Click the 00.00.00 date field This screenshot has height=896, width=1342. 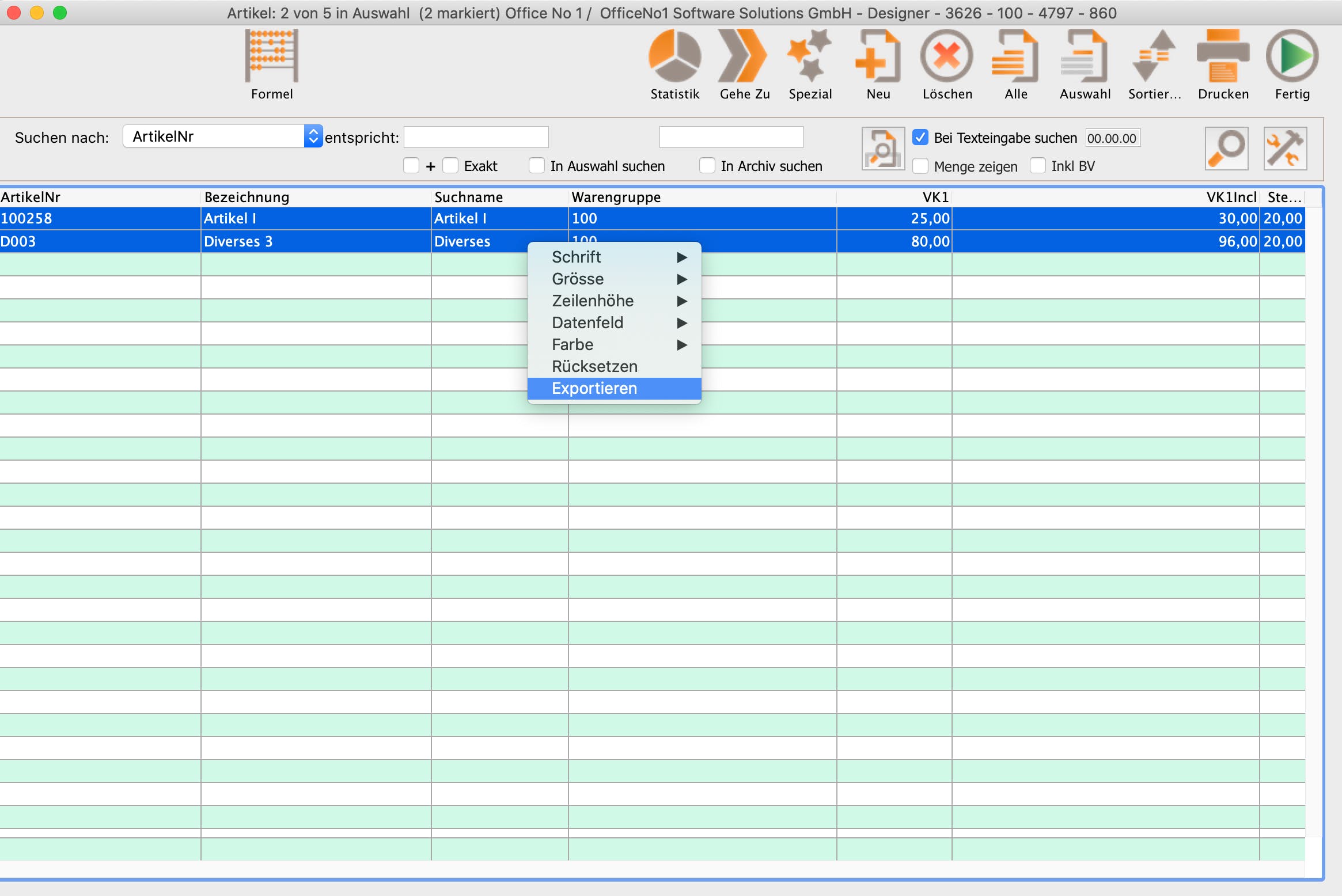point(1113,138)
